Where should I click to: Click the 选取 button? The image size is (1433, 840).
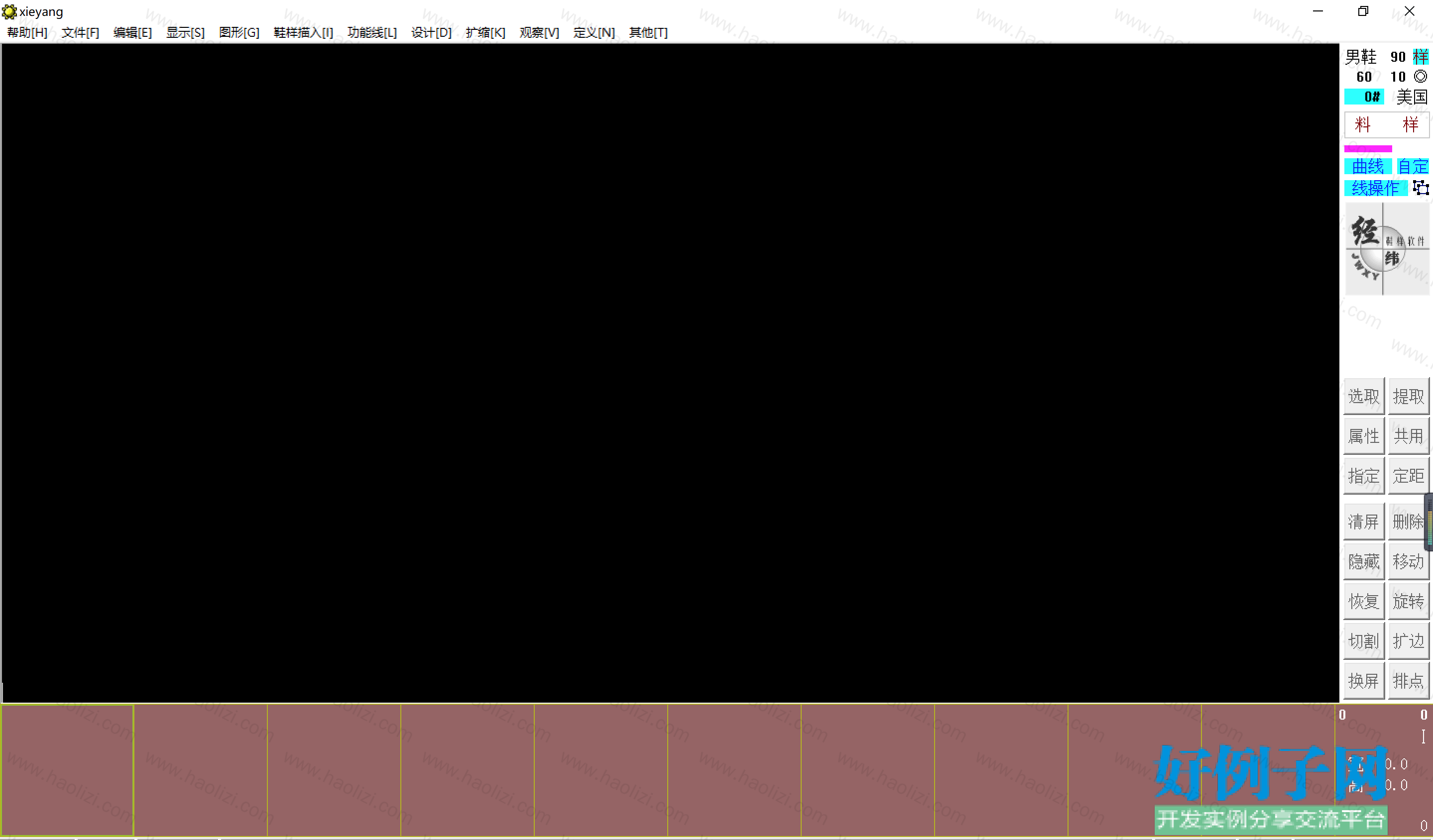tap(1364, 396)
